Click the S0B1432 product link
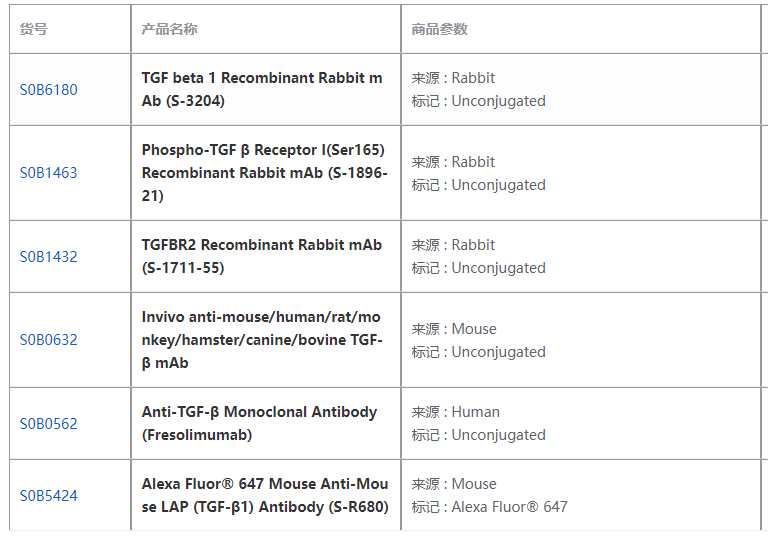Image resolution: width=768 pixels, height=537 pixels. point(48,257)
